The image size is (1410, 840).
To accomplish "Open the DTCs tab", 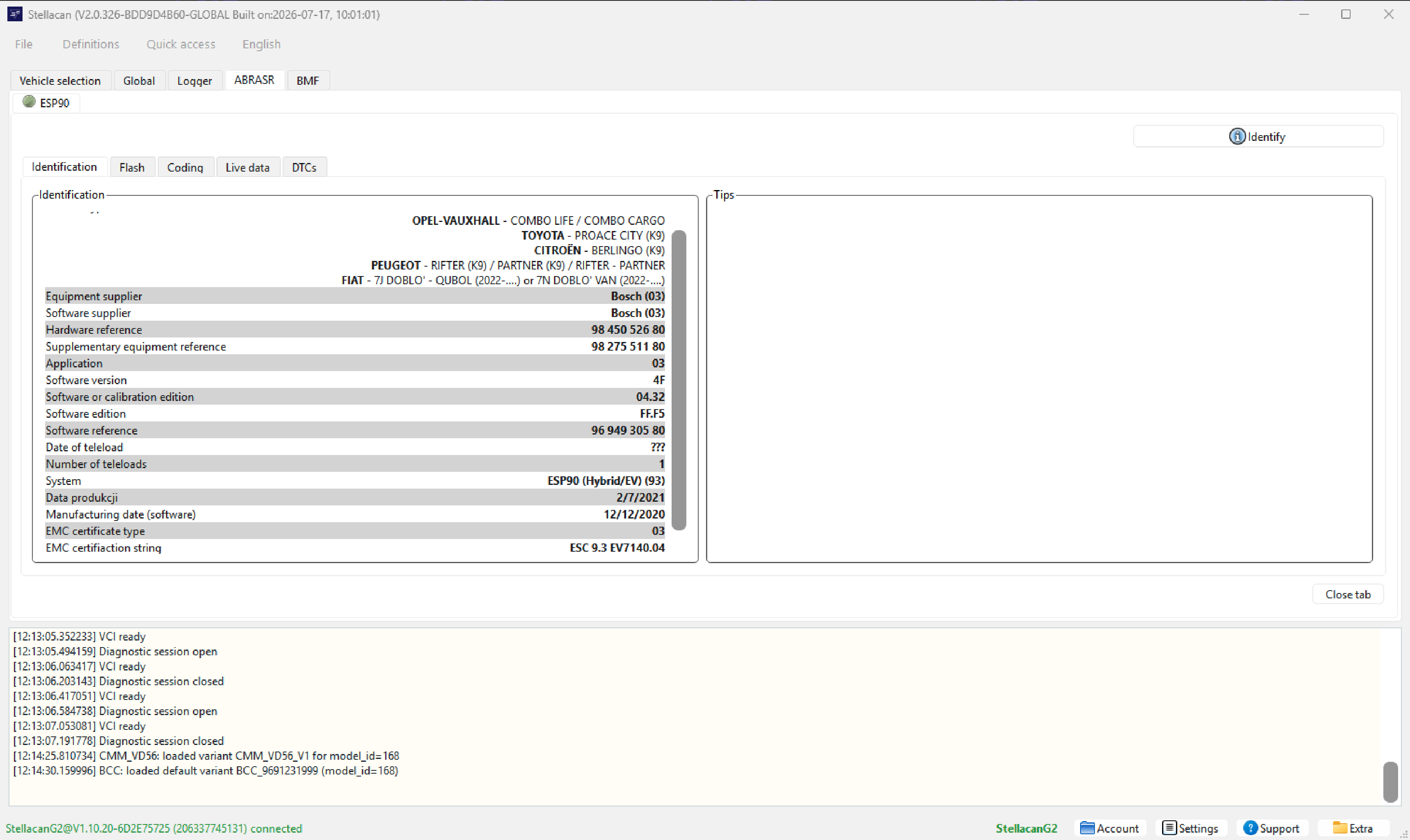I will [304, 168].
